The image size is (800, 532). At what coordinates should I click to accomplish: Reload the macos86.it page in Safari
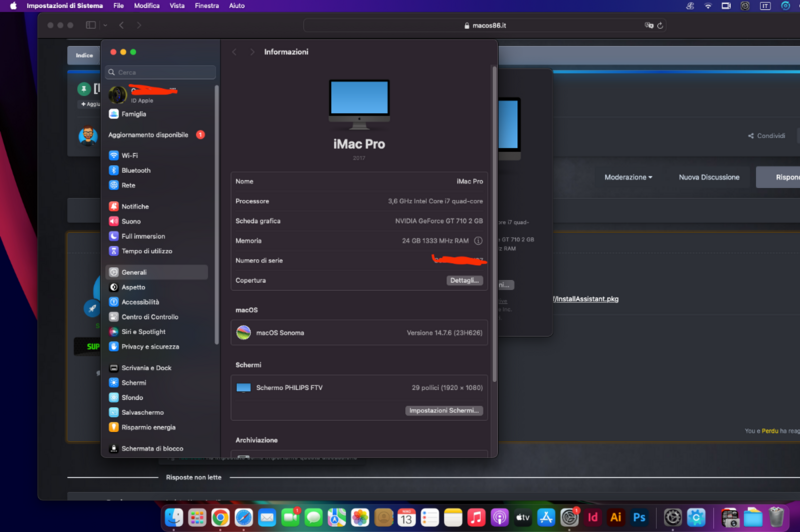pyautogui.click(x=660, y=25)
